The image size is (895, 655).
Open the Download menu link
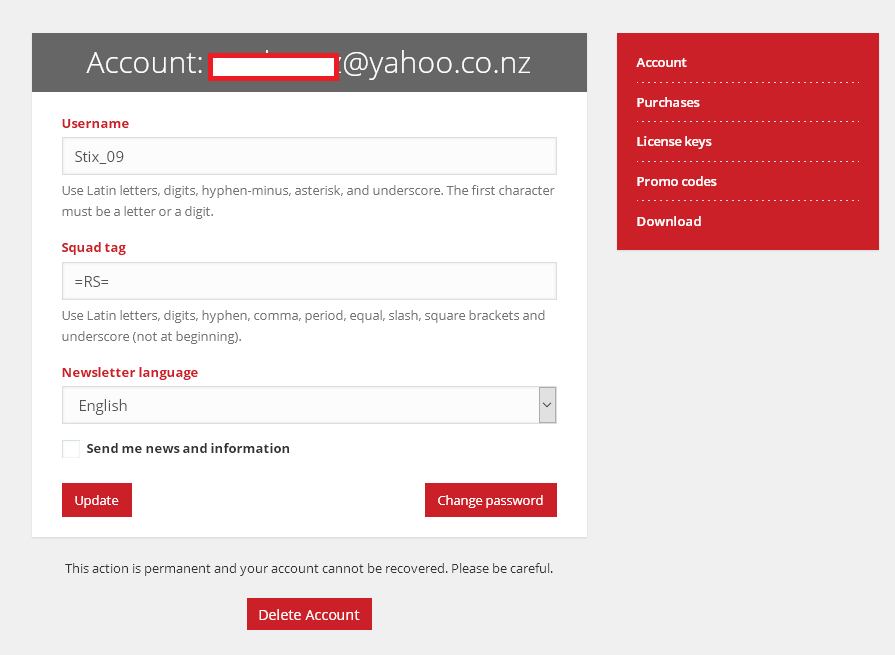pos(668,221)
